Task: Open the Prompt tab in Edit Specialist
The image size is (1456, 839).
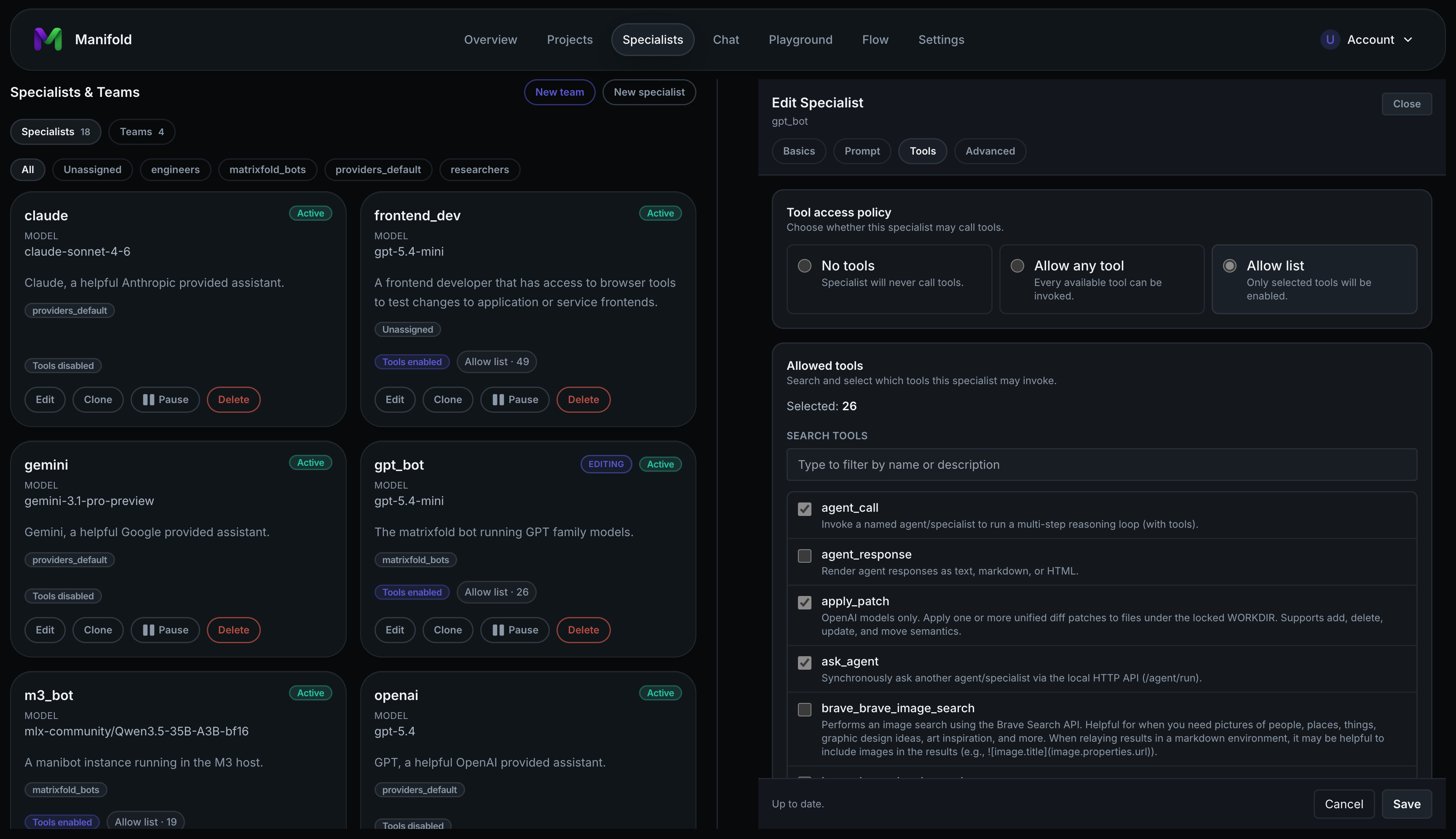Action: (x=862, y=151)
